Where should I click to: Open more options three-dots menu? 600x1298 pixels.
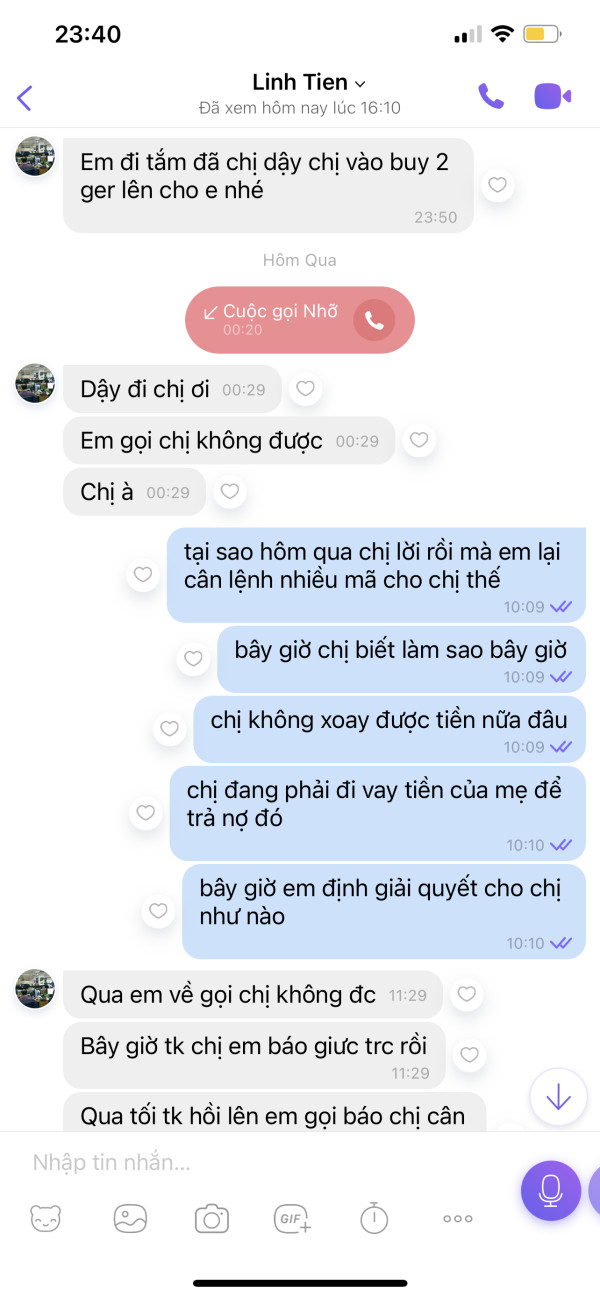coord(457,1219)
